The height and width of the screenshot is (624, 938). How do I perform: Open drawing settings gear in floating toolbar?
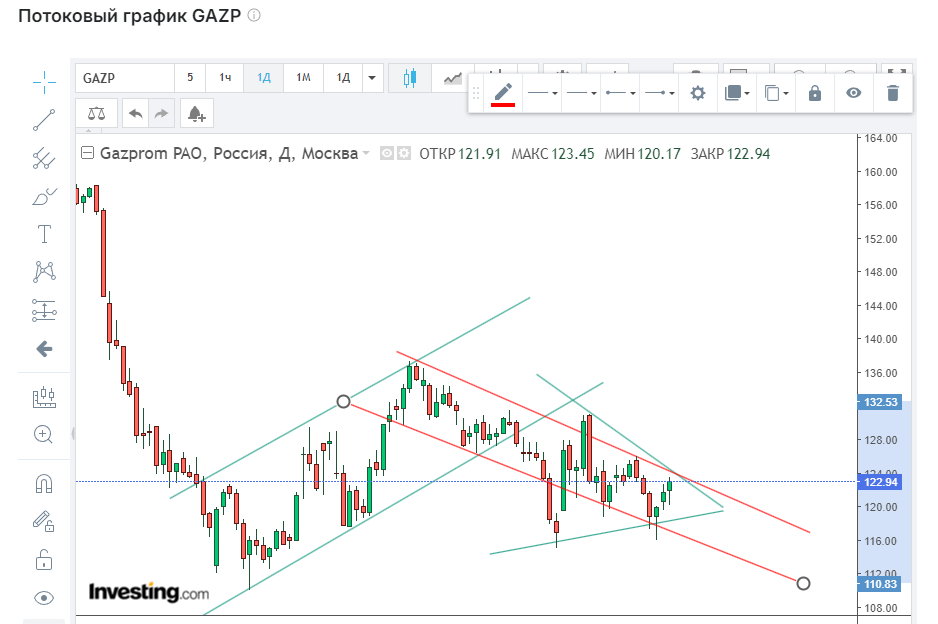coord(698,93)
